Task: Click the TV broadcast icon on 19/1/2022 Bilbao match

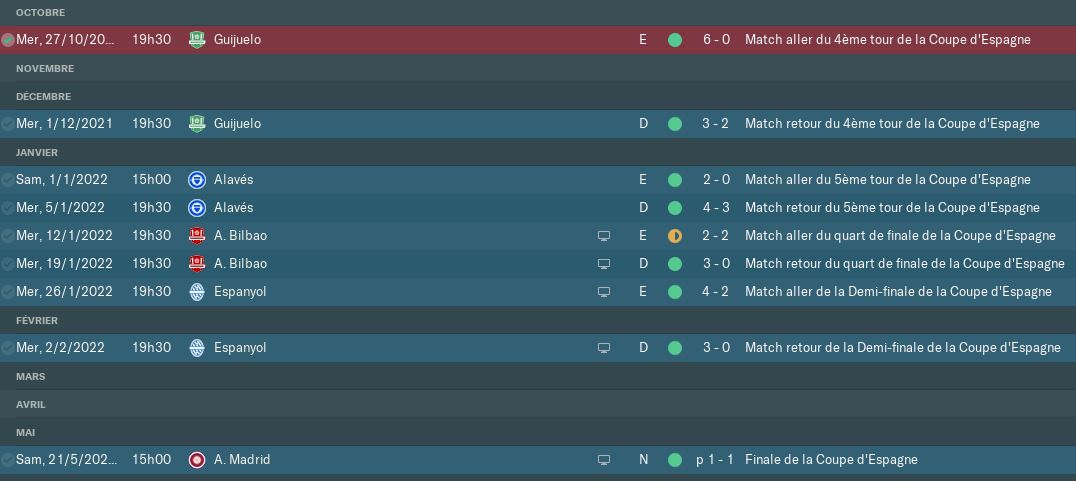Action: click(604, 264)
